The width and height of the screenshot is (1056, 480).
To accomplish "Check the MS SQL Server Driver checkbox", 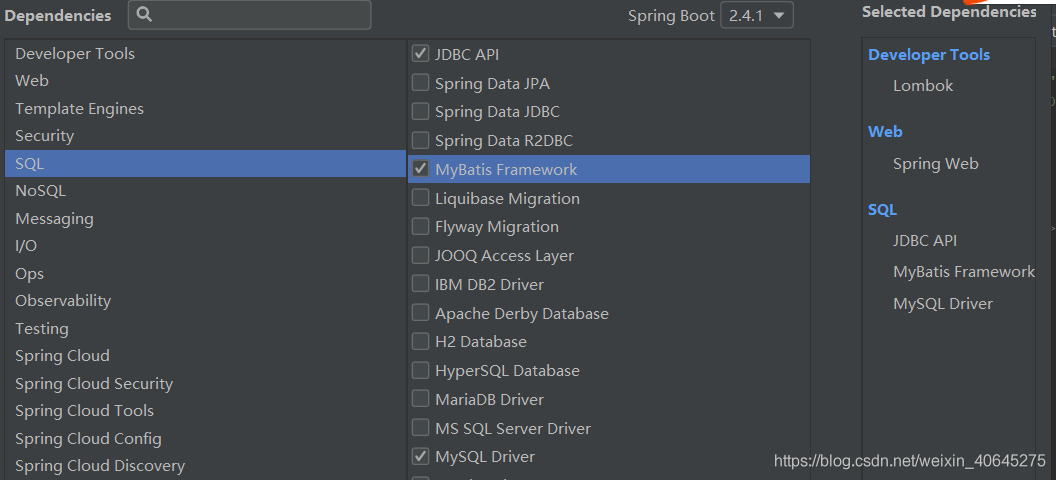I will tap(420, 428).
